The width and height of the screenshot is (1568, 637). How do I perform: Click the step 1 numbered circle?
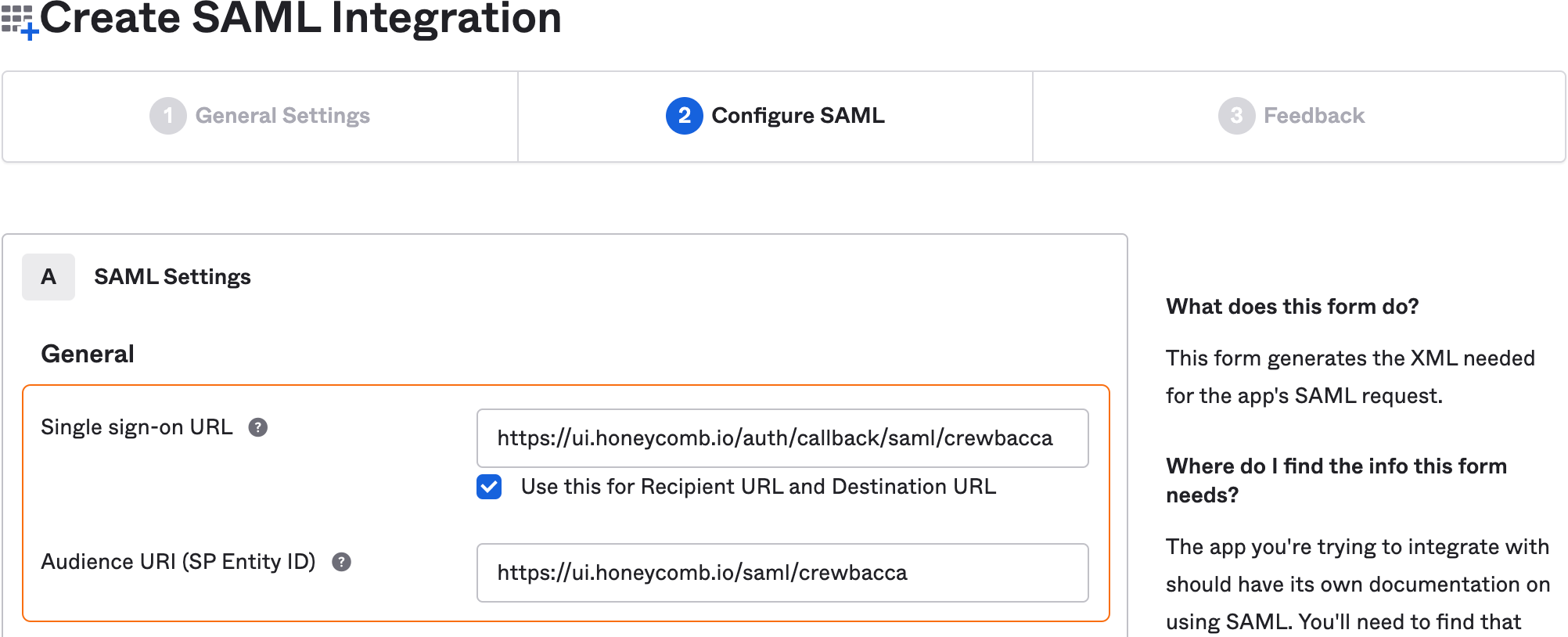click(x=167, y=116)
